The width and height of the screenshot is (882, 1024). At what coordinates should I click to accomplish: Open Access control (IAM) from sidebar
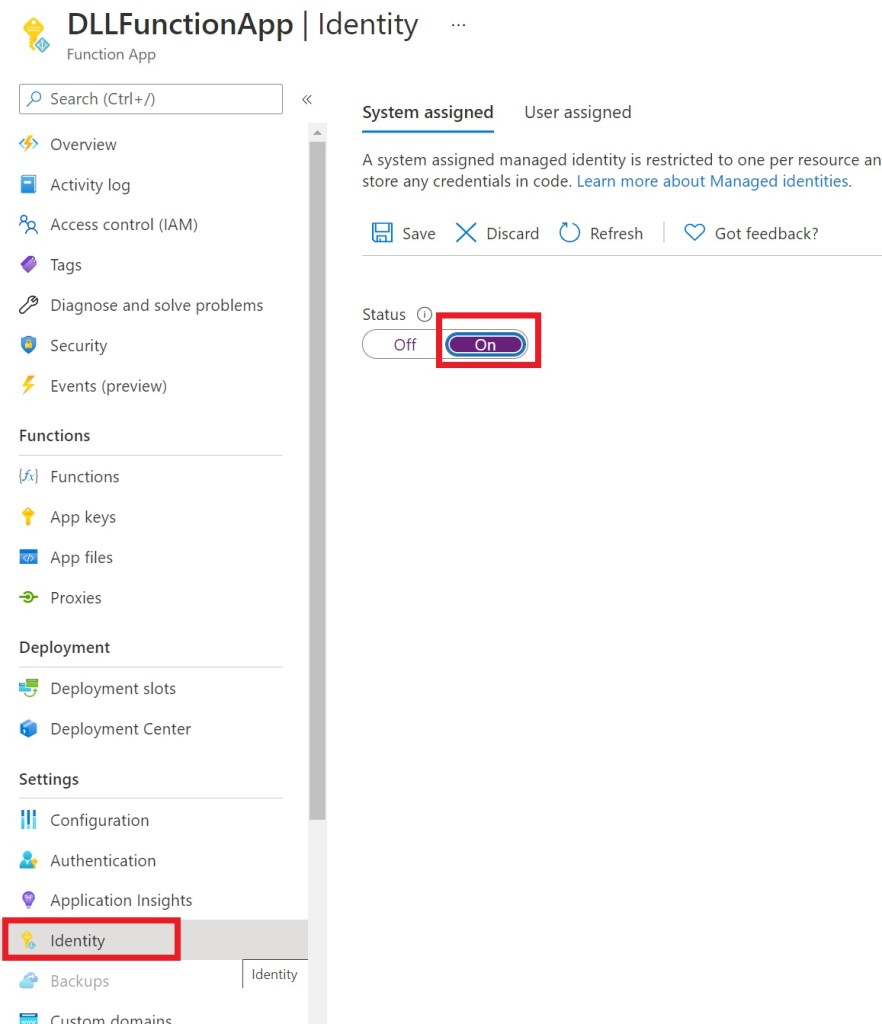click(123, 225)
